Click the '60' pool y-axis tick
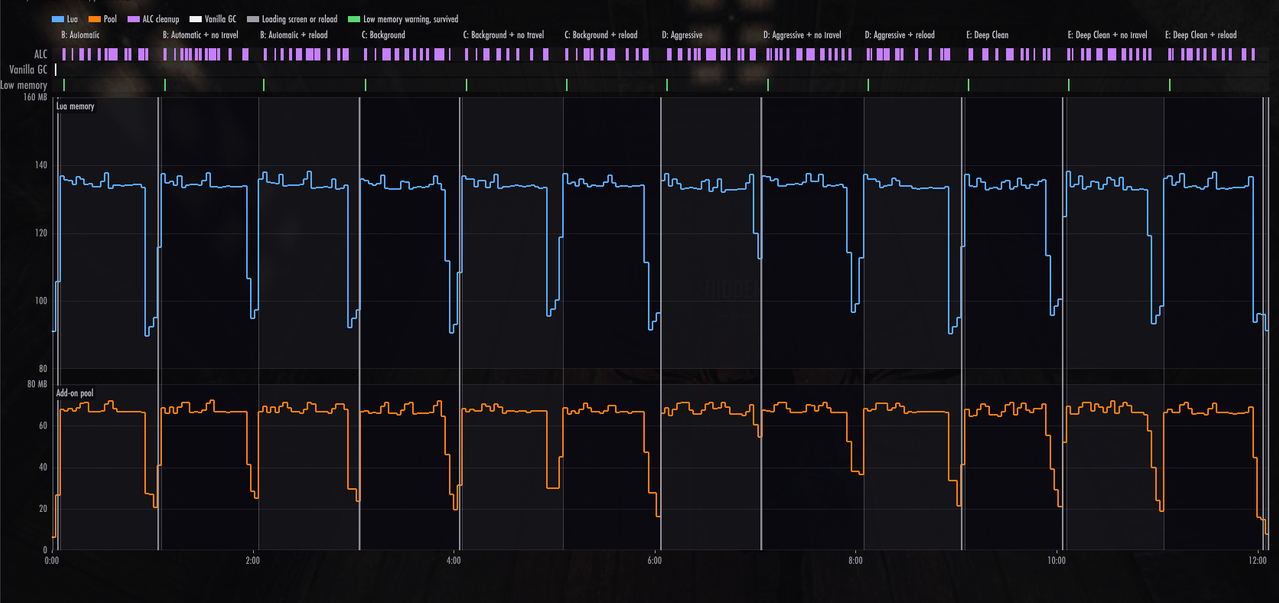The image size is (1279, 603). 43,426
